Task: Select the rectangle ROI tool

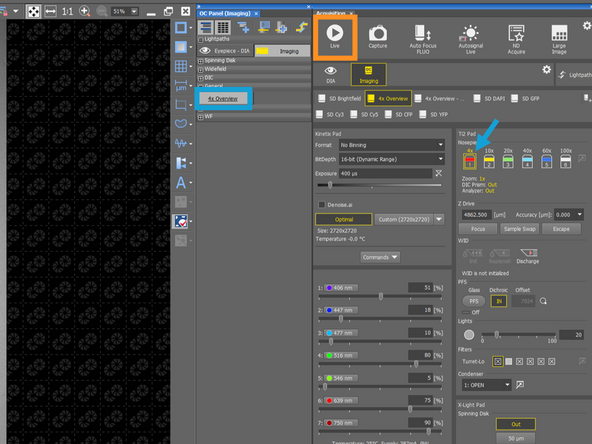Action: (x=181, y=28)
